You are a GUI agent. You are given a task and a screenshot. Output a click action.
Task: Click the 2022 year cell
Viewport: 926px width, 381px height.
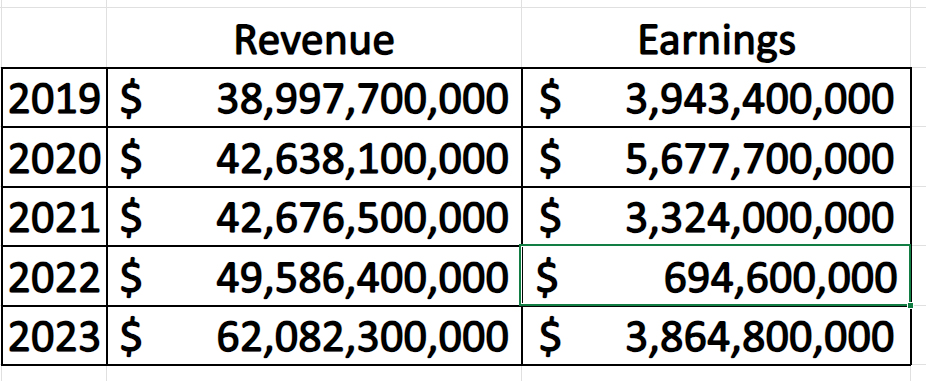click(54, 276)
